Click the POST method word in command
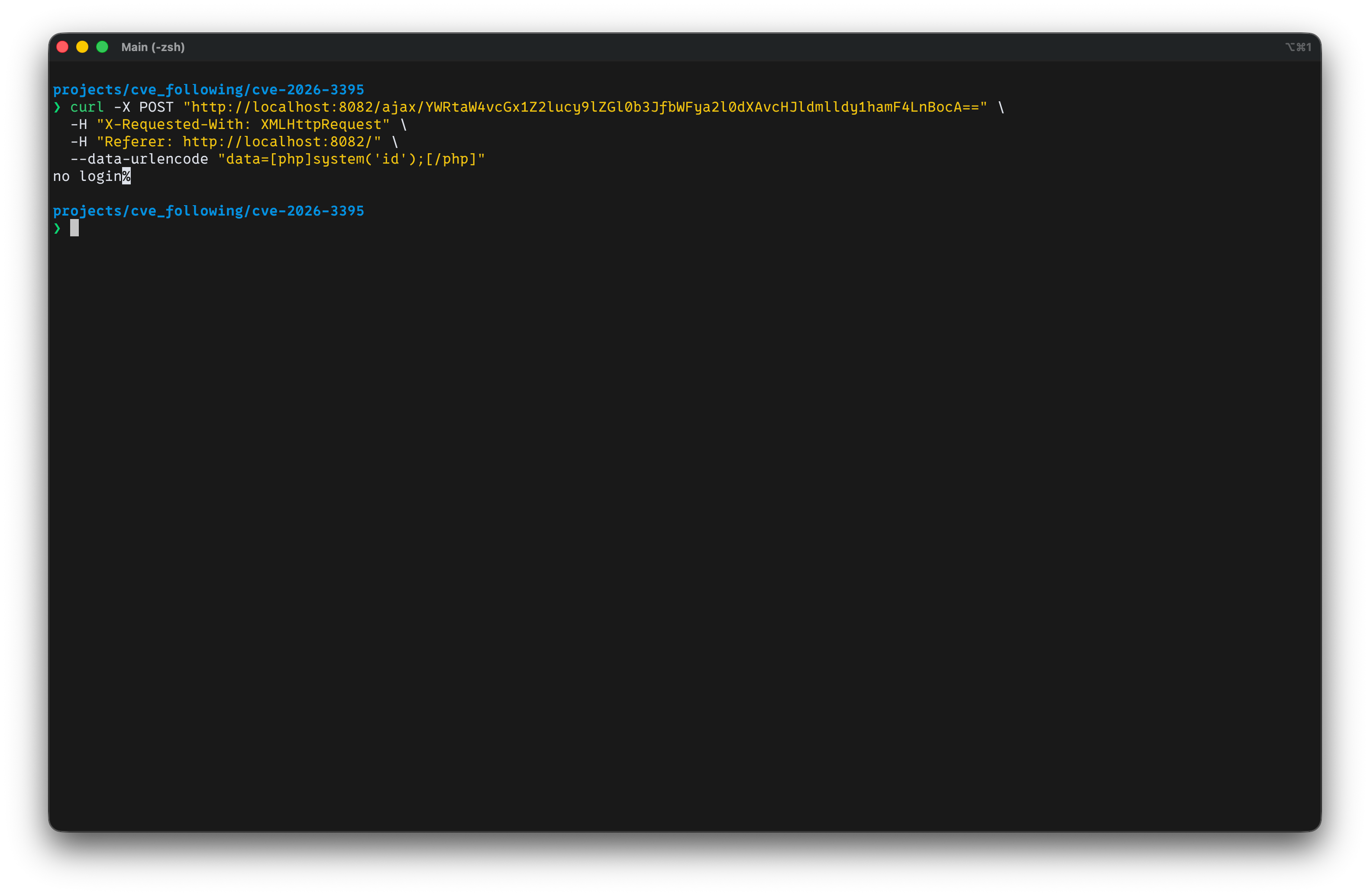The image size is (1370, 896). point(156,108)
